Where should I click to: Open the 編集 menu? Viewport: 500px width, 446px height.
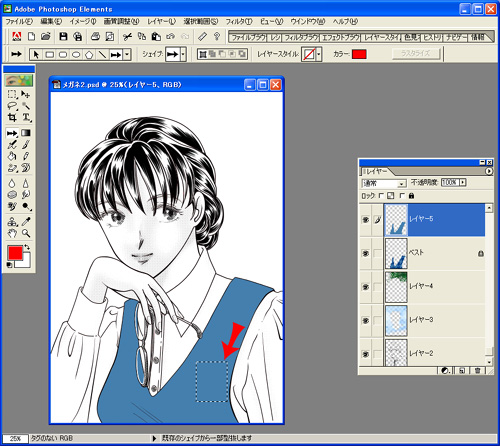51,22
